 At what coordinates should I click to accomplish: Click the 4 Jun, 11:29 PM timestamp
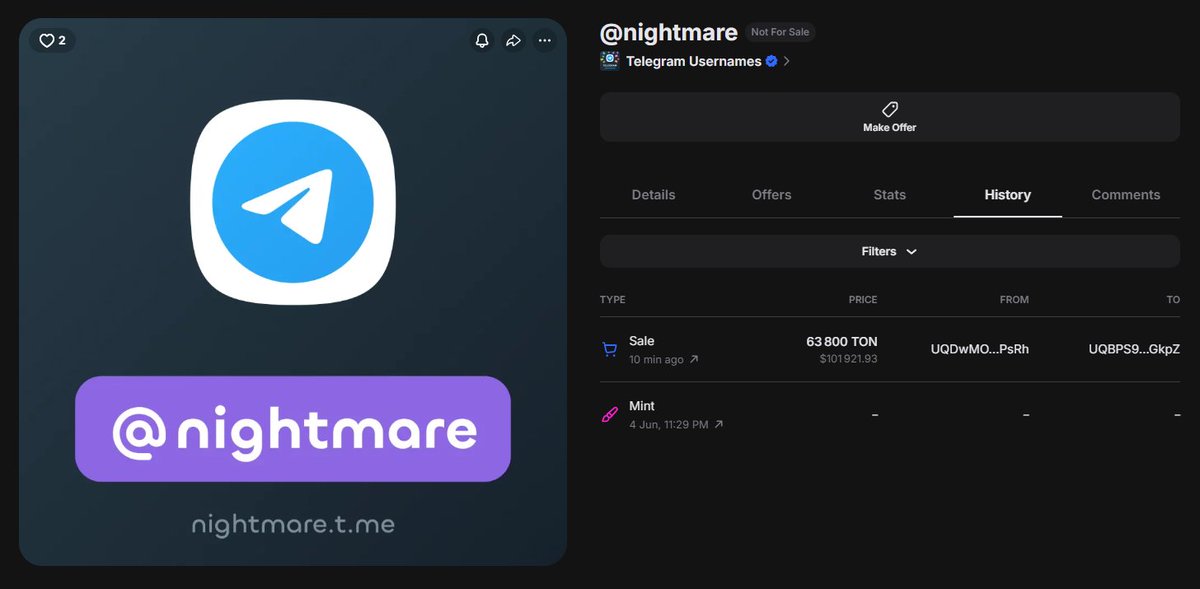[668, 424]
